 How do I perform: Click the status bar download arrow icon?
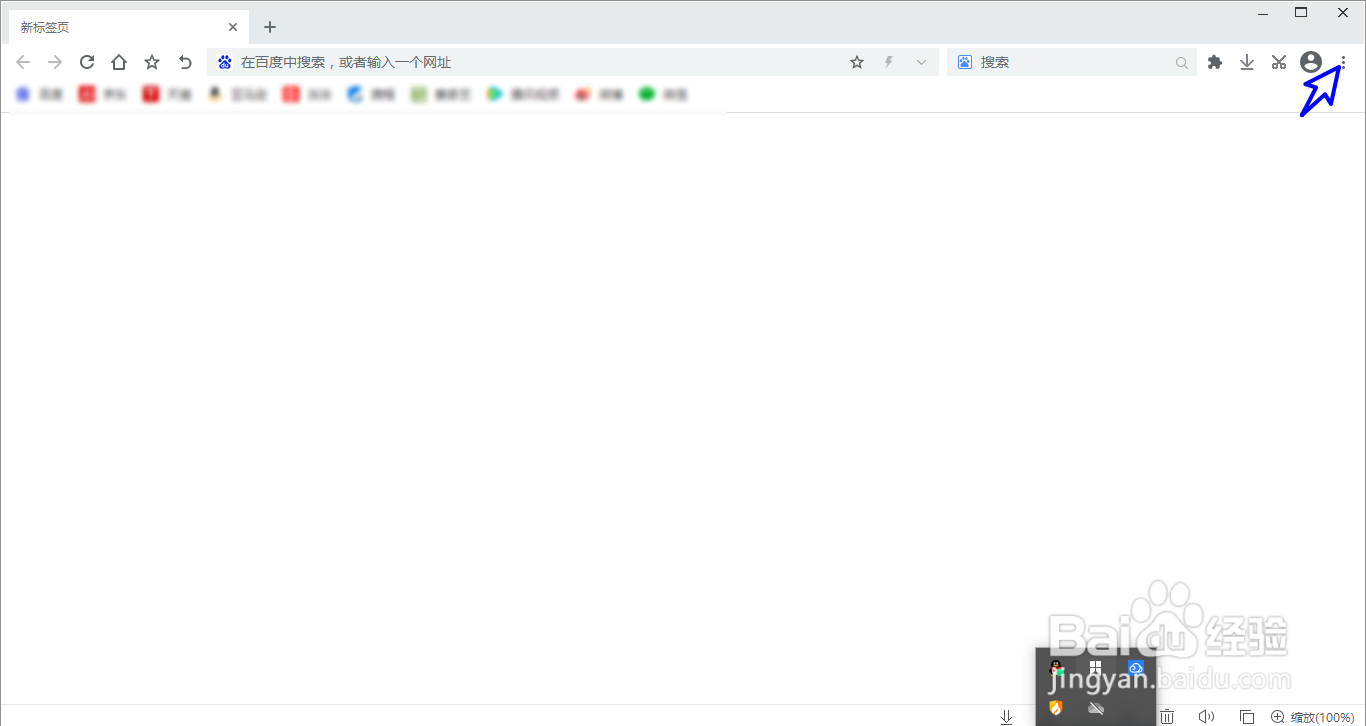point(1006,717)
